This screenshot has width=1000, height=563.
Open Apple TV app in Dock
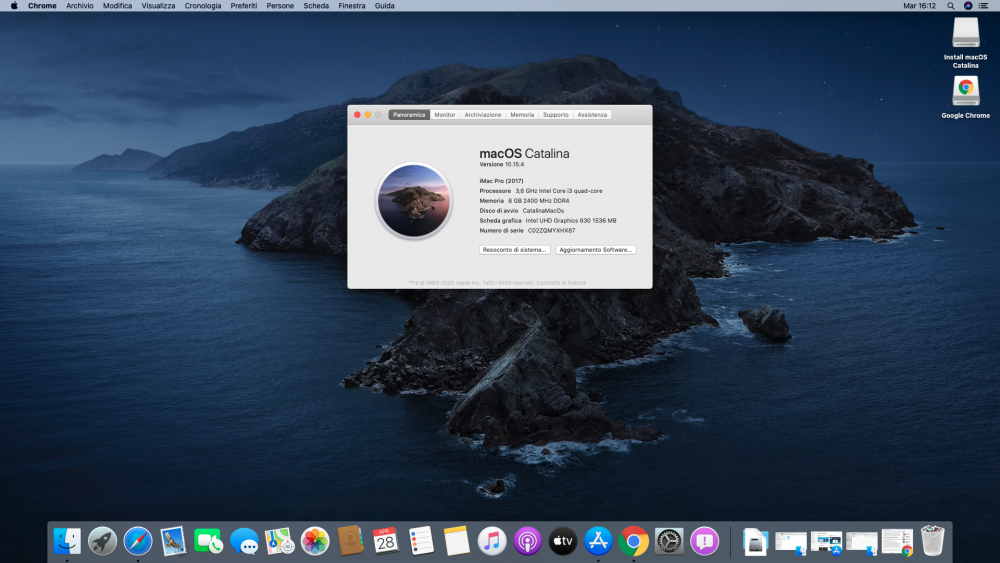tap(562, 541)
